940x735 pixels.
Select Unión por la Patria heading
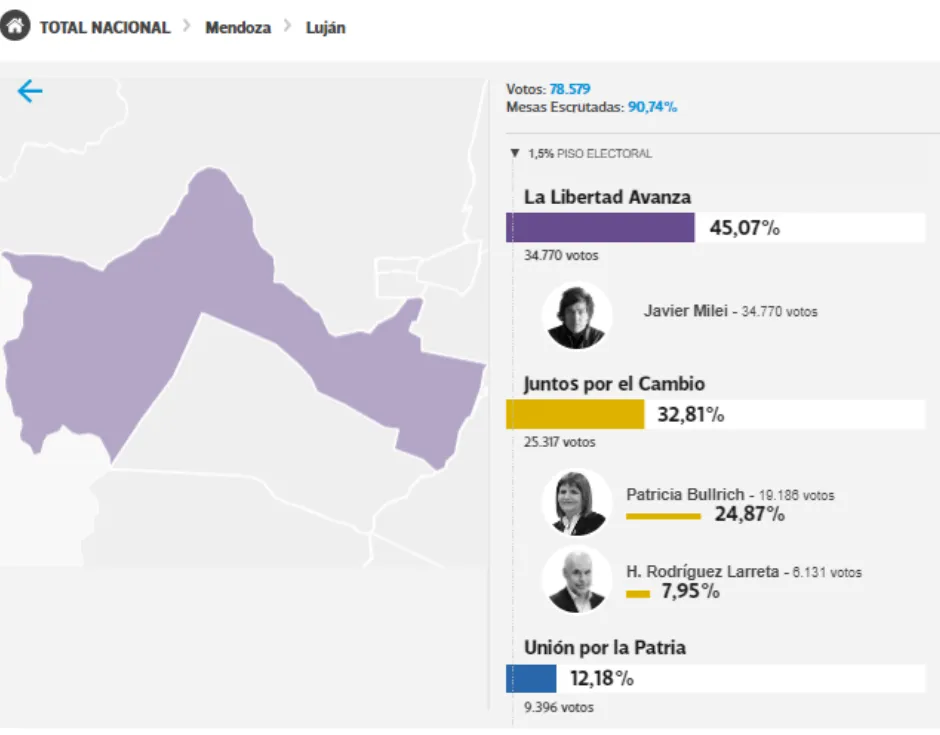point(605,648)
